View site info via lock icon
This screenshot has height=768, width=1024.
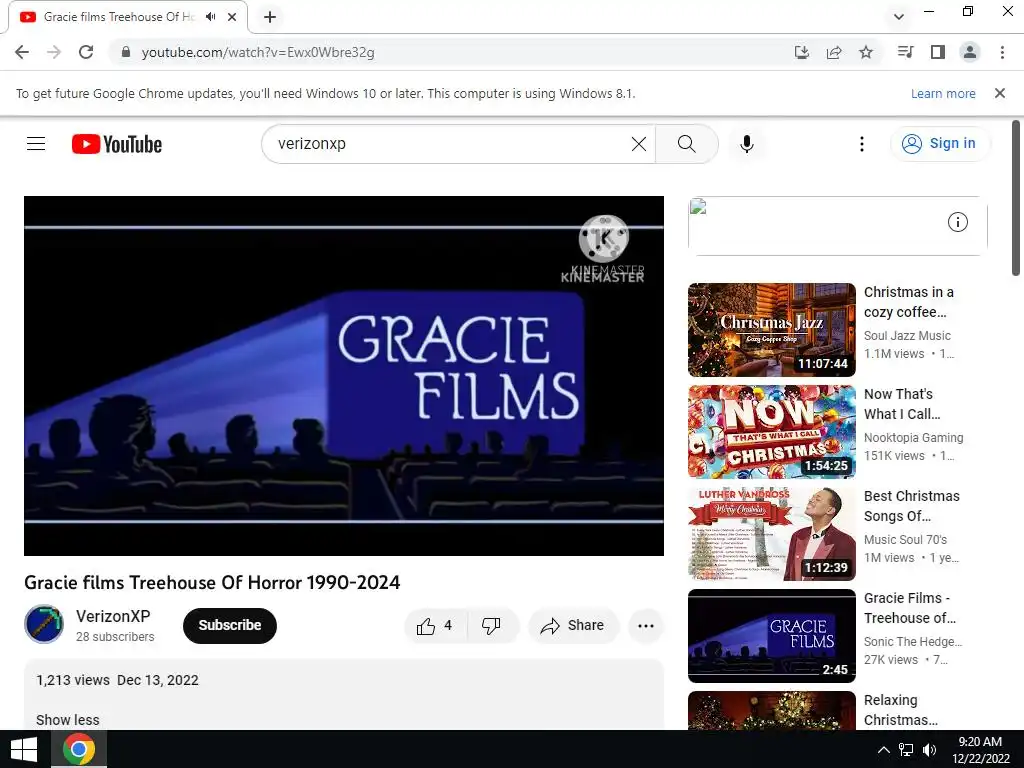pos(126,52)
